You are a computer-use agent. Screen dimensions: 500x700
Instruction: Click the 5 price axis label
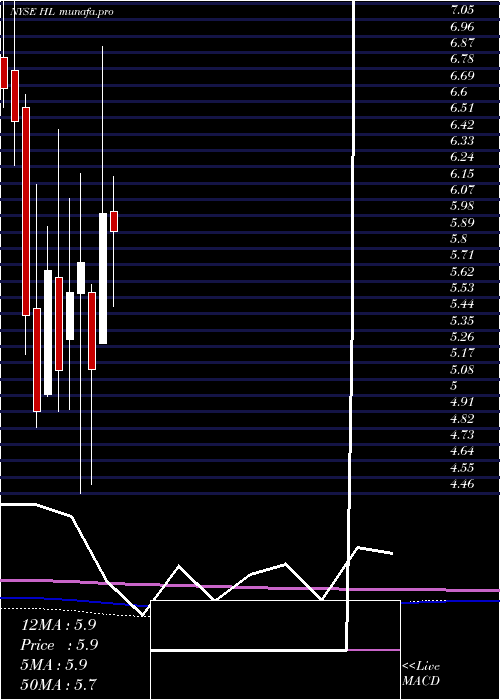click(455, 386)
